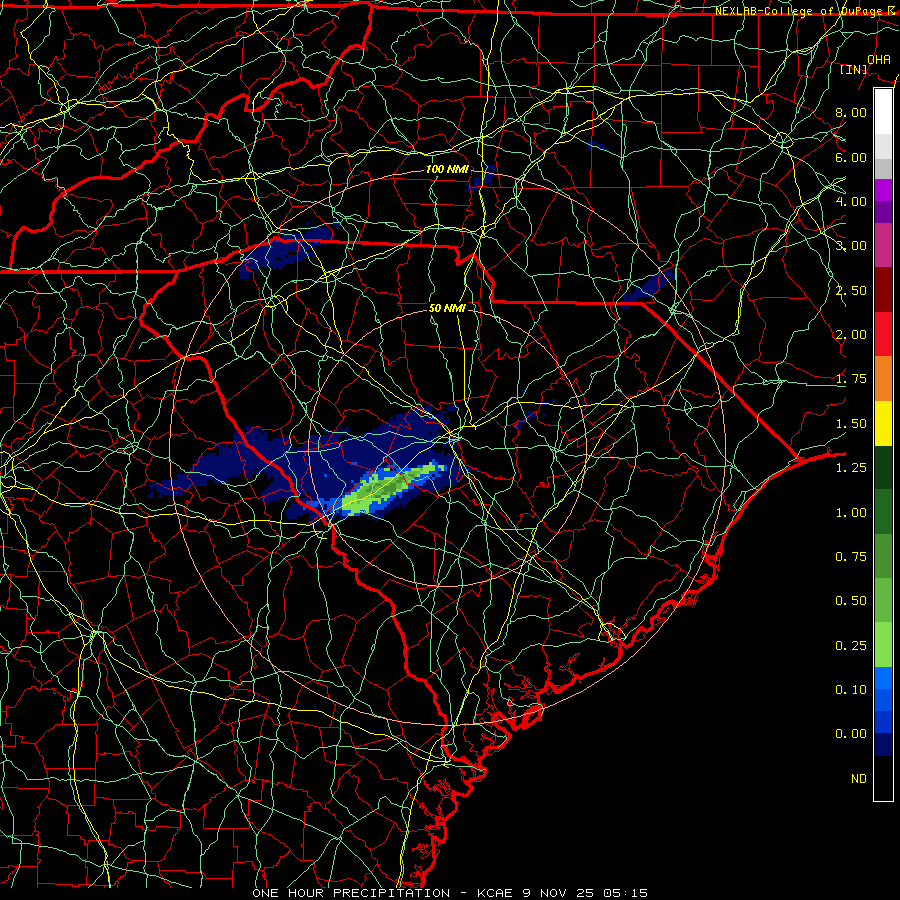Pick the dark red swatch near 2.50
The height and width of the screenshot is (900, 900).
point(883,290)
